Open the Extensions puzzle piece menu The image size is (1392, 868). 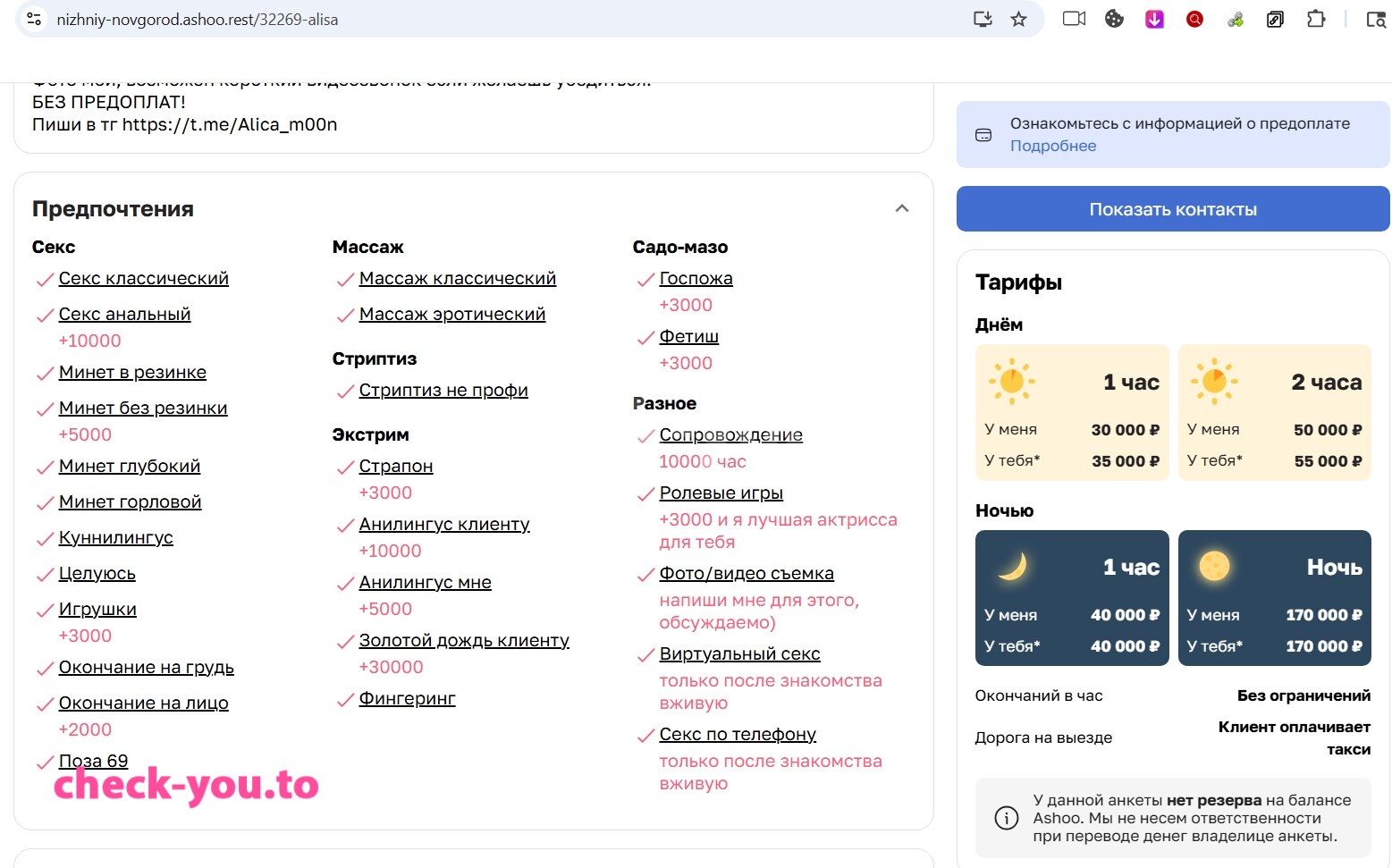pos(1315,19)
